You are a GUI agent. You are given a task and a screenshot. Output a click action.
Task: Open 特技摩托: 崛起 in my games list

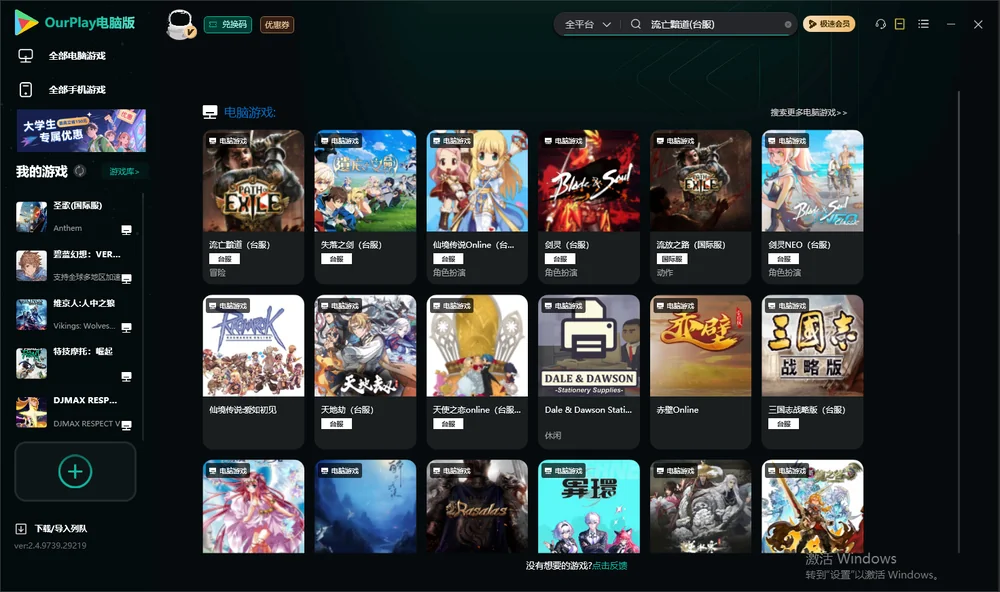pyautogui.click(x=75, y=364)
